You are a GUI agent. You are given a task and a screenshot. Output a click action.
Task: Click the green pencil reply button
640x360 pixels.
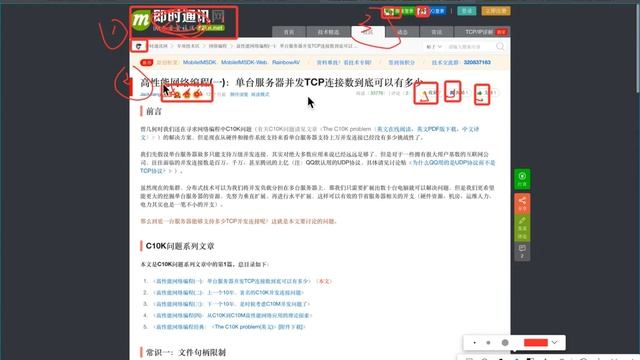(x=522, y=228)
